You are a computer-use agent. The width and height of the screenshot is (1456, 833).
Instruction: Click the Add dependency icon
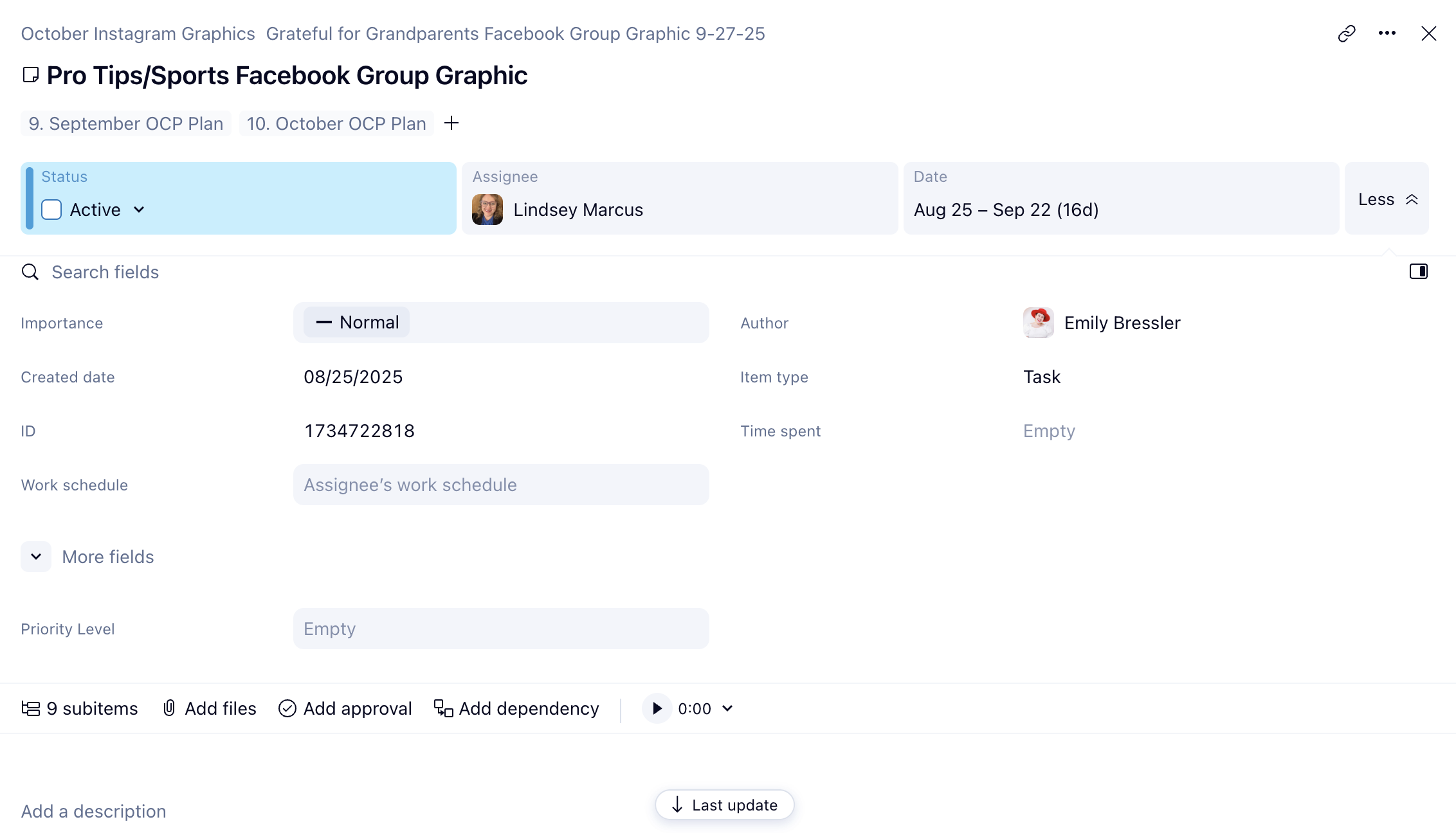coord(443,708)
